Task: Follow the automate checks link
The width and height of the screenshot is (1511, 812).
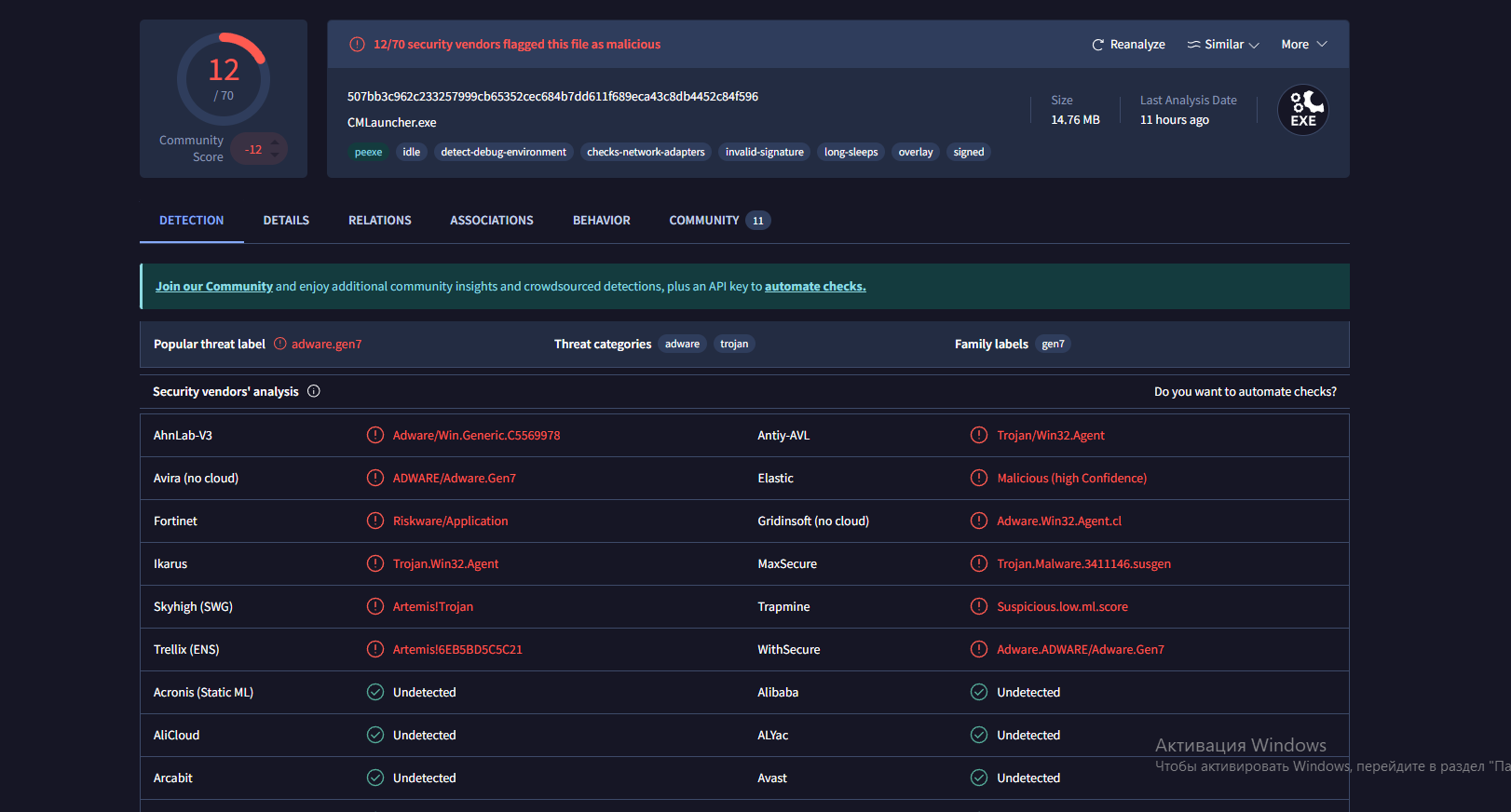Action: pyautogui.click(x=815, y=287)
